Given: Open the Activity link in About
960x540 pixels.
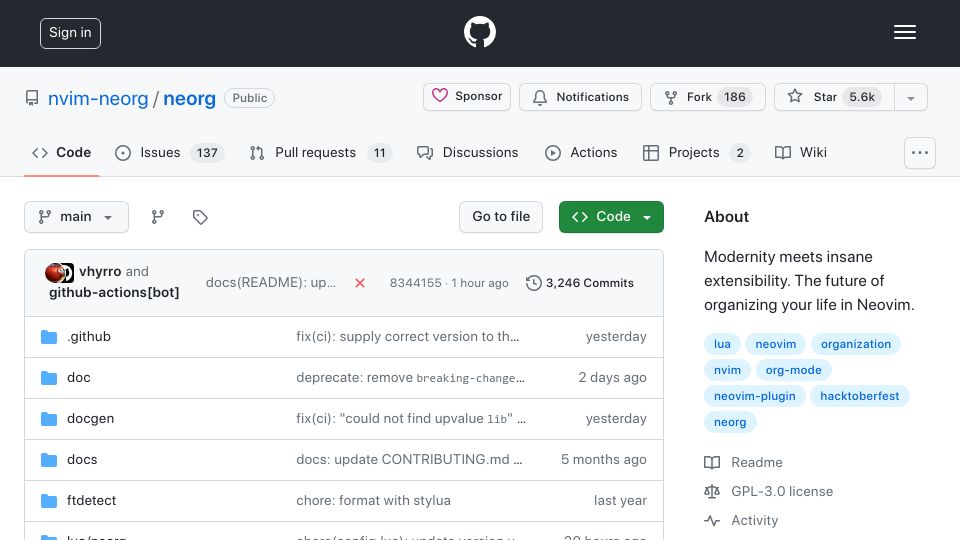Looking at the screenshot, I should [x=741, y=520].
